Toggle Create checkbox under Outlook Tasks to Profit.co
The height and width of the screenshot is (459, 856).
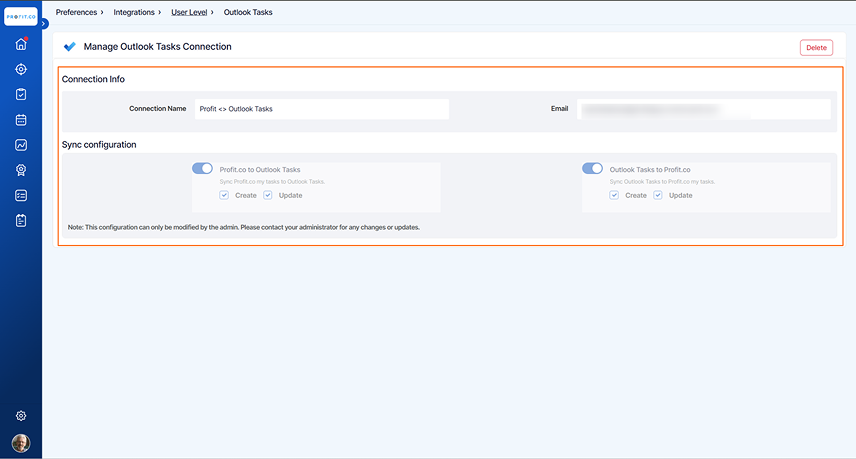click(614, 195)
